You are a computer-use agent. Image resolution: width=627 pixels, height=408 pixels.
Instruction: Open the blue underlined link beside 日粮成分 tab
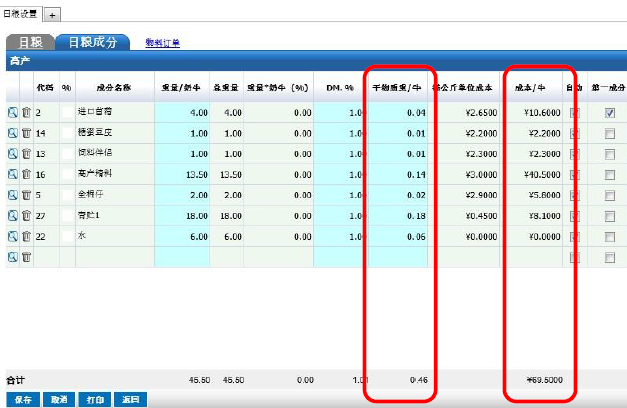(x=162, y=43)
